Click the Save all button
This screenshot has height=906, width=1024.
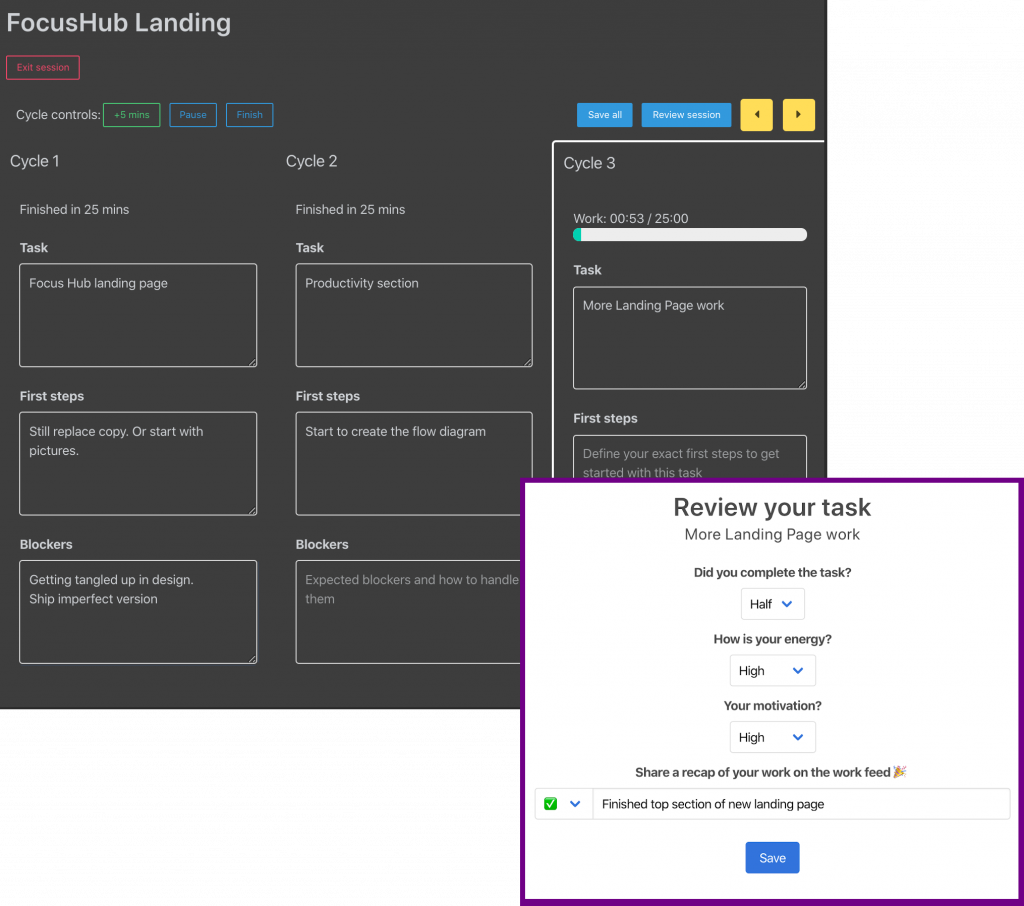[605, 115]
